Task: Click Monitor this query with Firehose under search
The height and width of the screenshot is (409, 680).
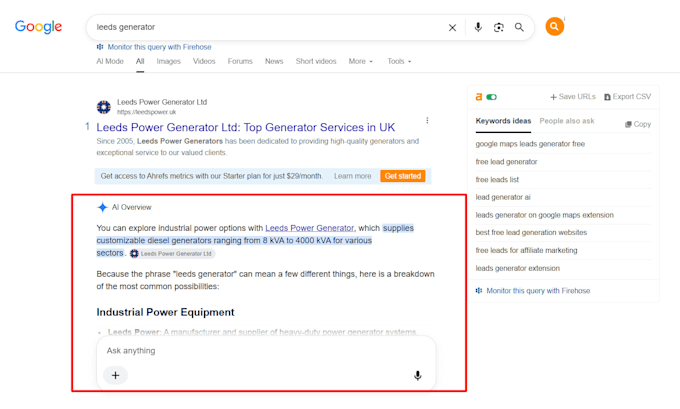Action: pyautogui.click(x=159, y=47)
